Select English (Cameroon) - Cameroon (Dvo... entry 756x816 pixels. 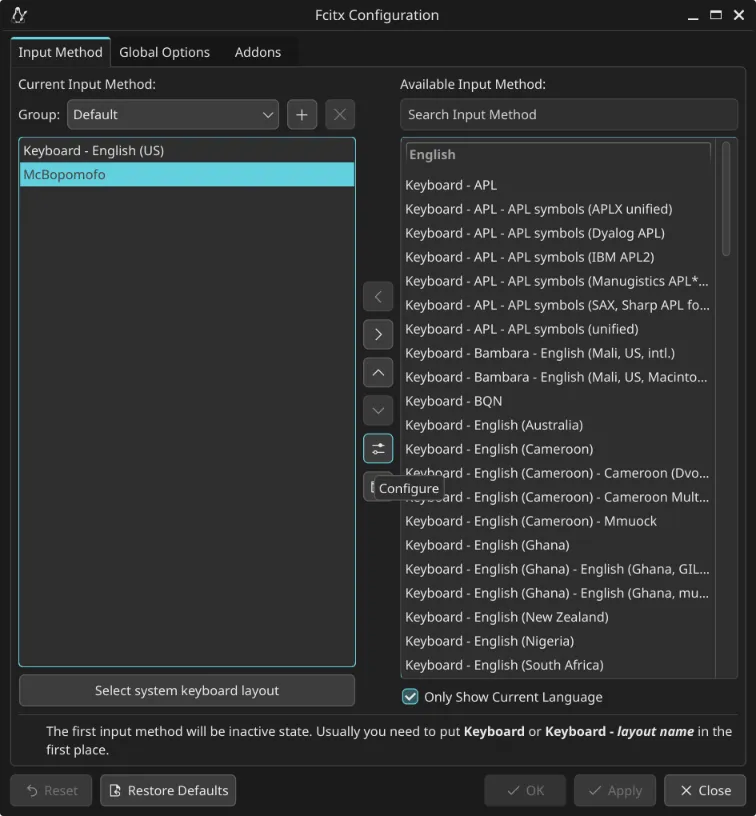558,473
